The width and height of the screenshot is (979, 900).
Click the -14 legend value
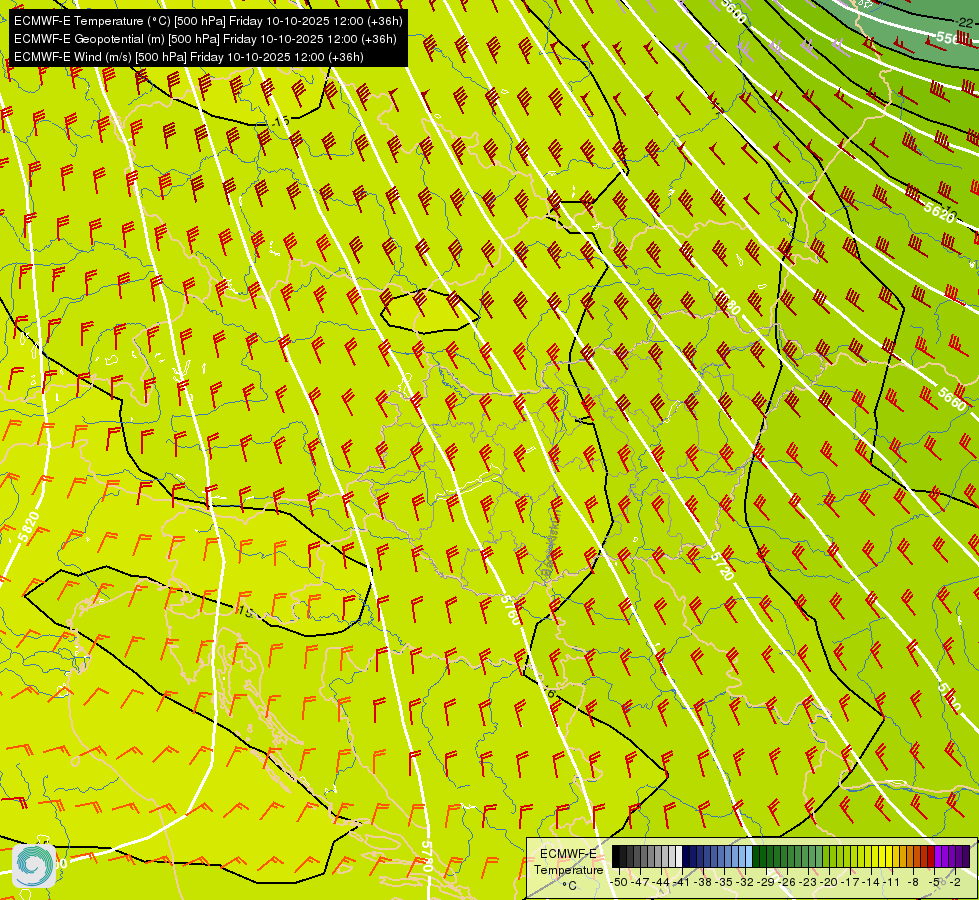(x=871, y=882)
